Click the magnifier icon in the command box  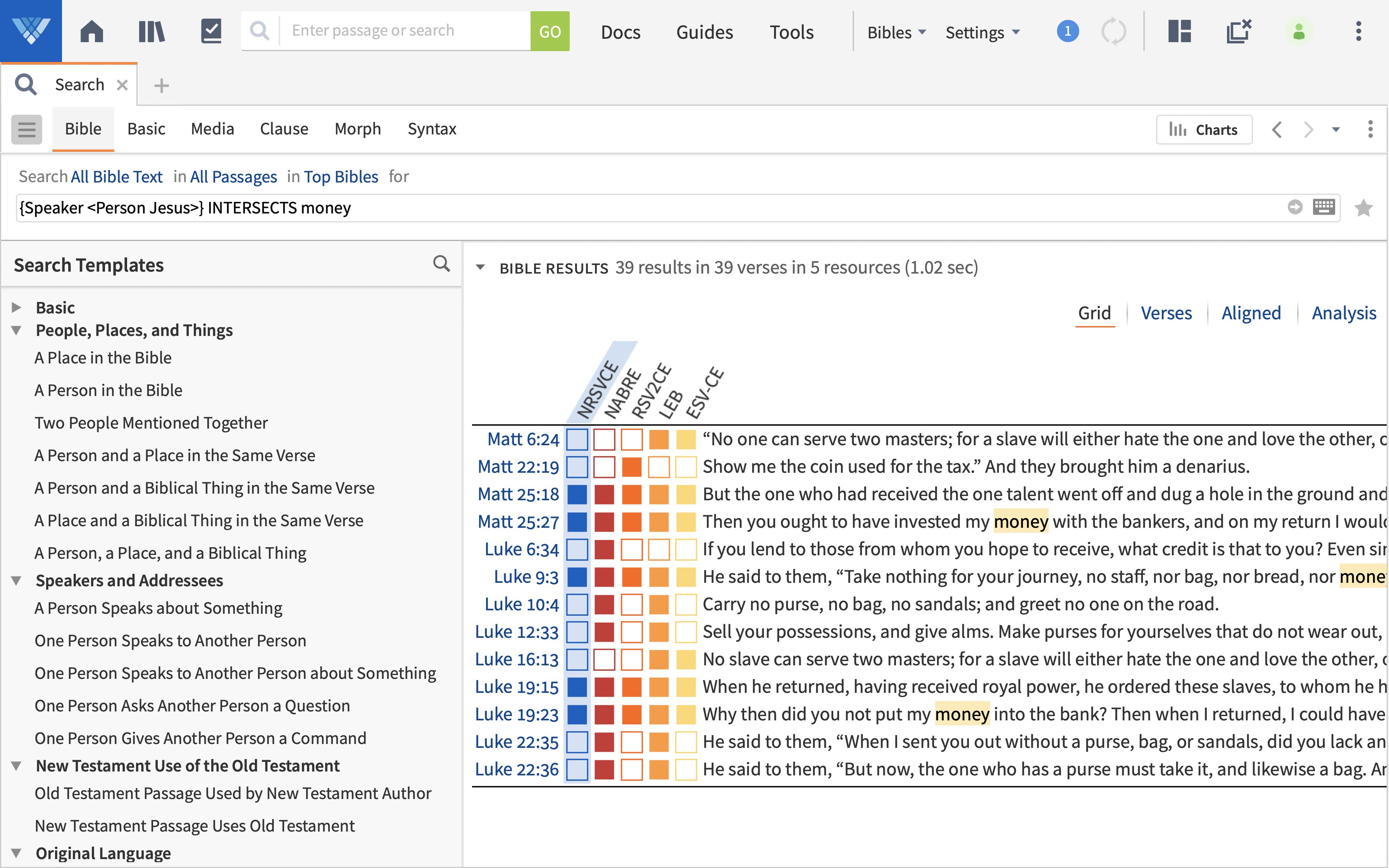point(259,31)
